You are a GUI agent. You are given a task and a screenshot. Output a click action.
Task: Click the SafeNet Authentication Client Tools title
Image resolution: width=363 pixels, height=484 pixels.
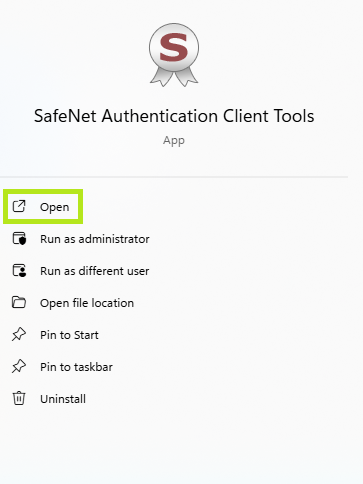[x=174, y=116]
